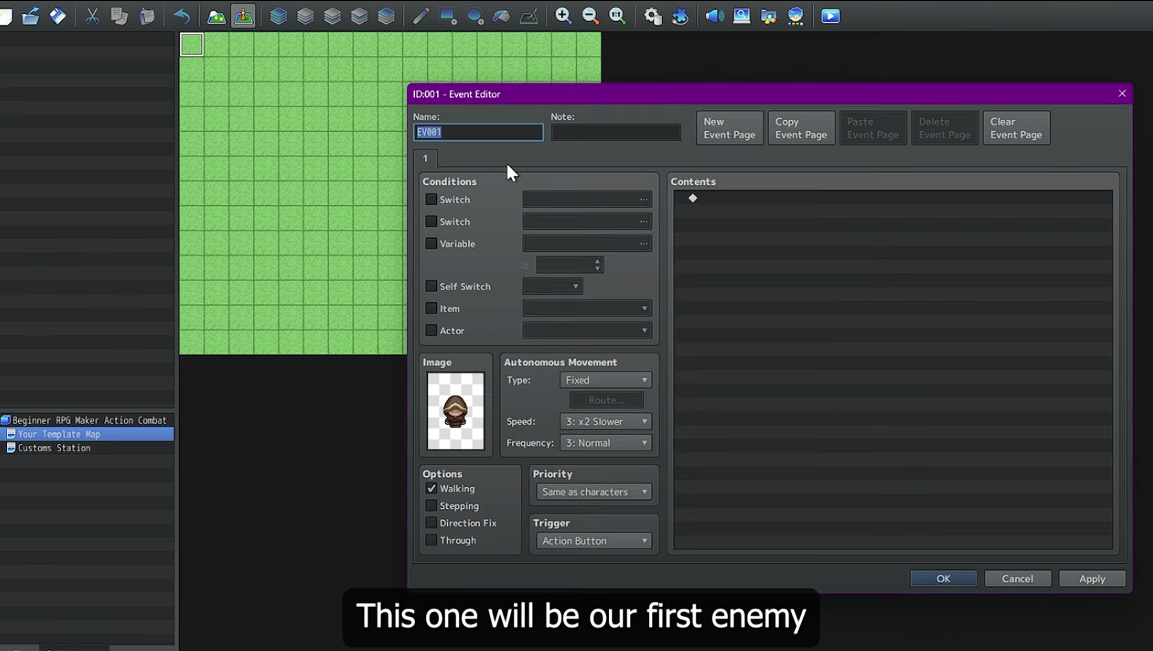Disable the Walking option checkbox
The height and width of the screenshot is (651, 1153).
click(x=431, y=489)
